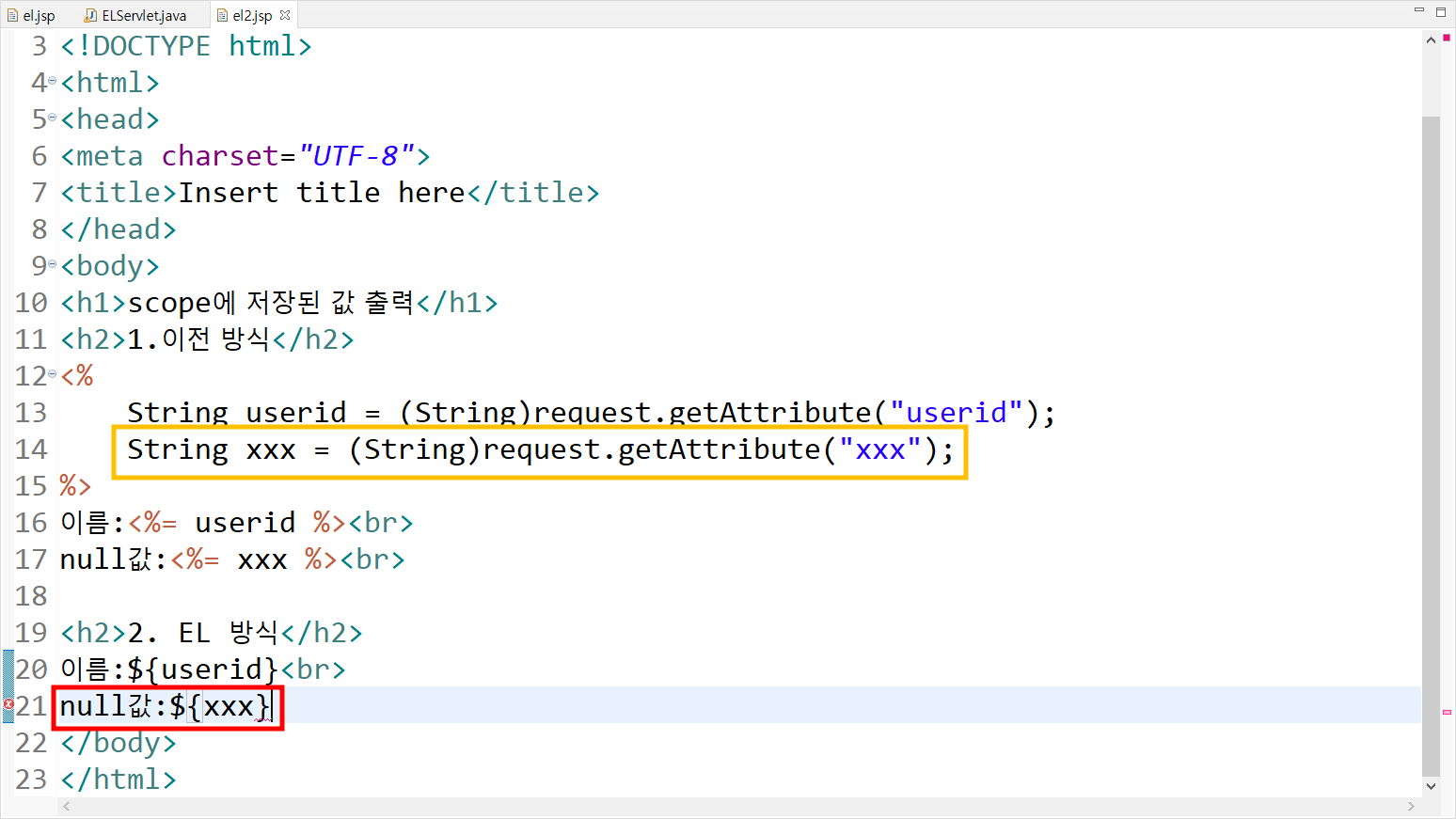Click the '%>' scriptlet end on line 15
Image resolution: width=1456 pixels, height=819 pixels.
click(75, 486)
